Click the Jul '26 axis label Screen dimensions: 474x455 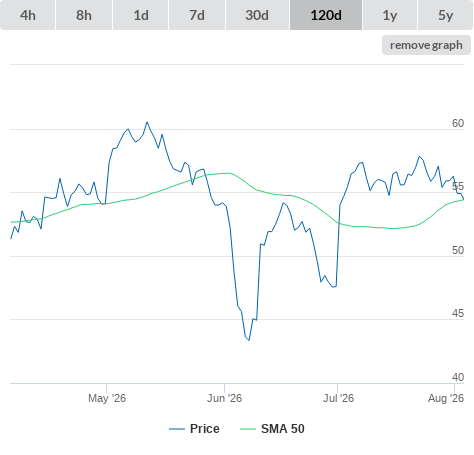pos(338,398)
